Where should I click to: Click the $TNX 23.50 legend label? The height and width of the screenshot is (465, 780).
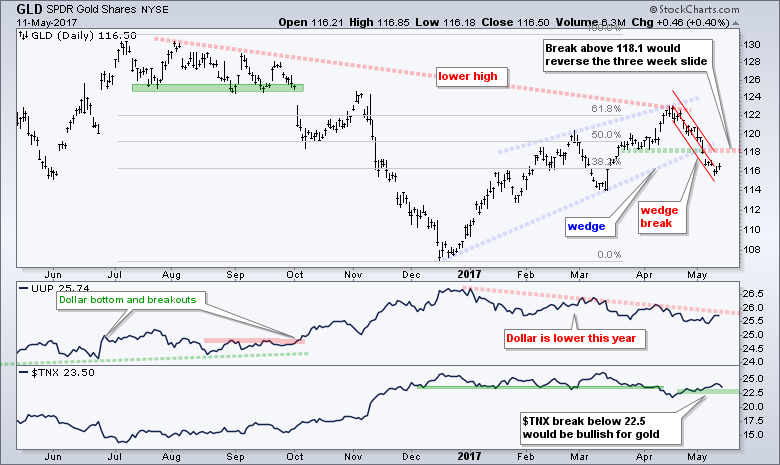tap(62, 373)
